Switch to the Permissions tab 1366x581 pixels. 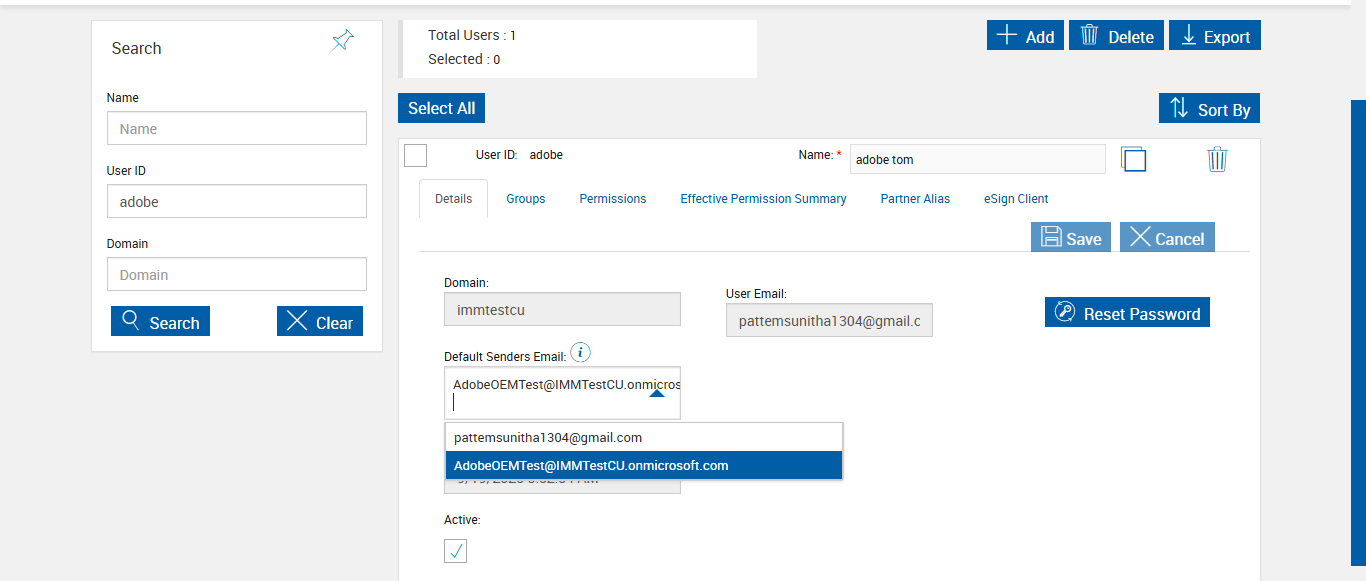612,199
